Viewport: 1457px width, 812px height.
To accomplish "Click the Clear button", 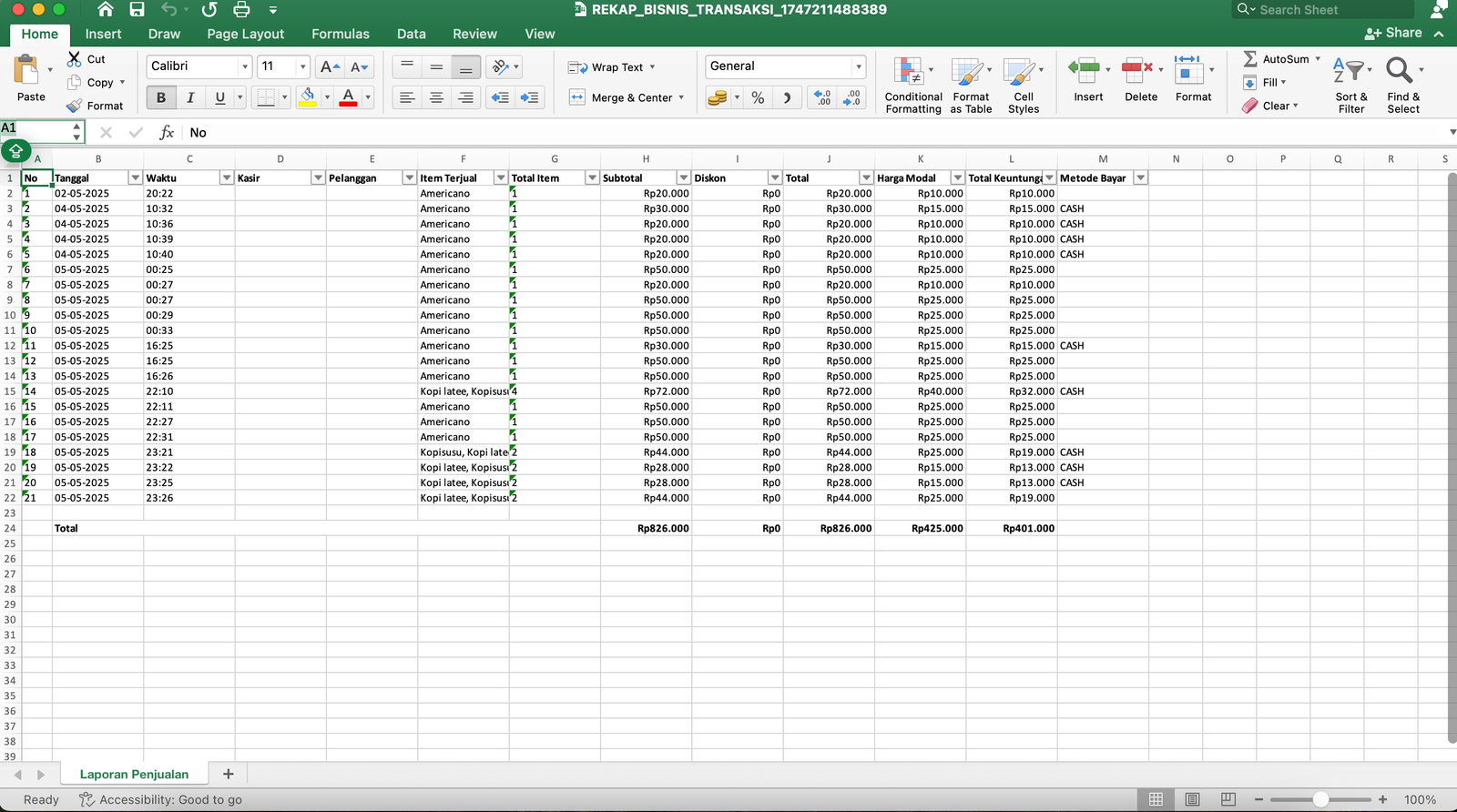I will tap(1269, 106).
